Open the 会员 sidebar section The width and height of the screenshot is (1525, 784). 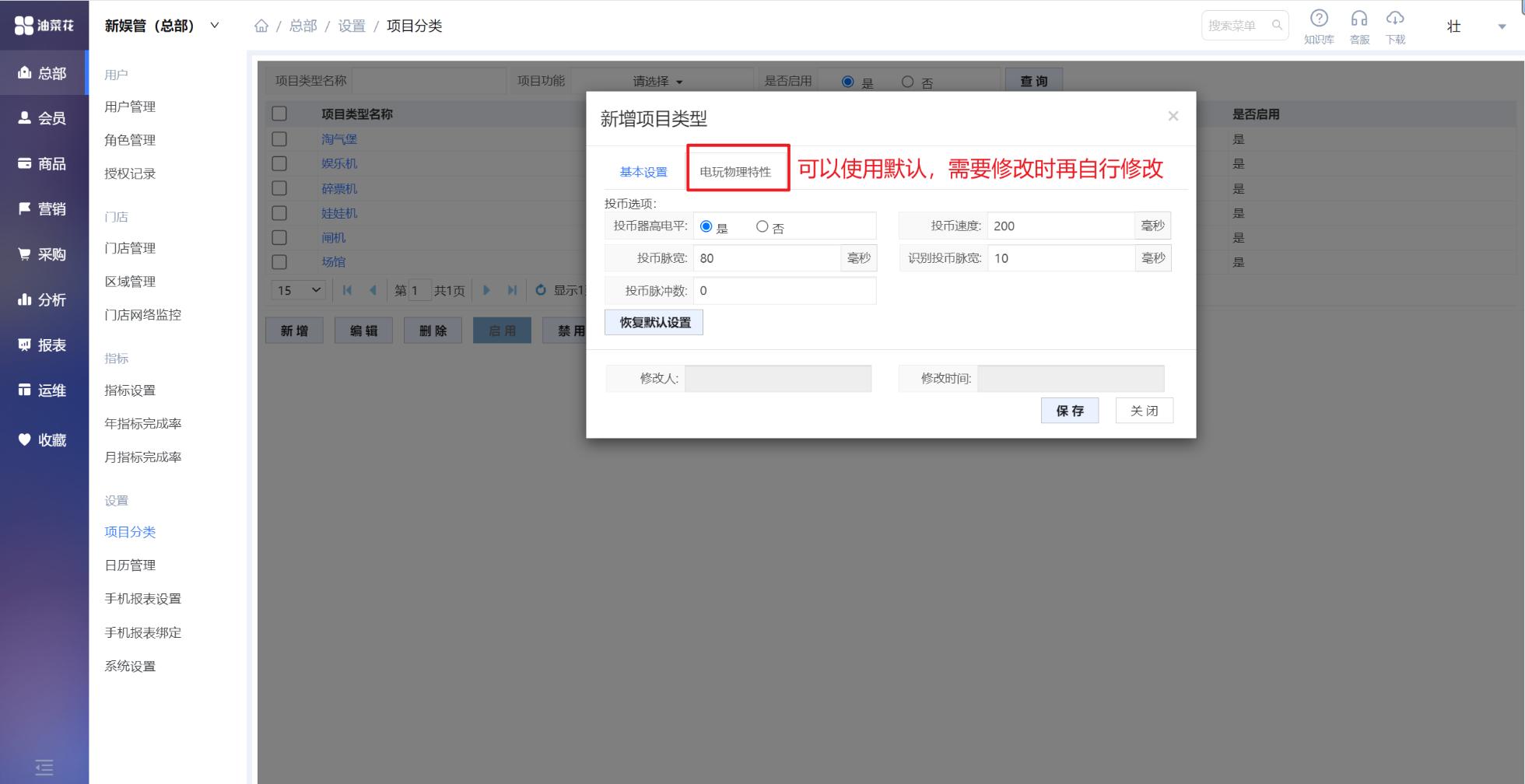pyautogui.click(x=43, y=118)
